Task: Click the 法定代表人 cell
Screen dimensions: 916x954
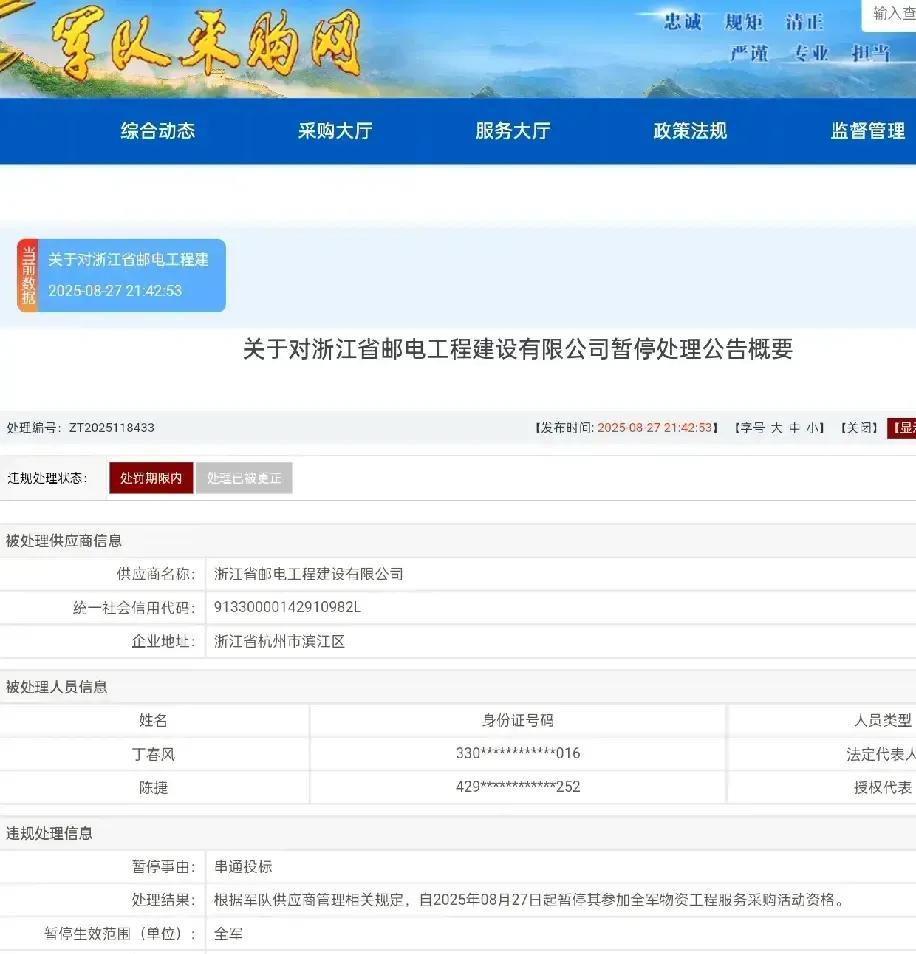Action: click(x=881, y=754)
